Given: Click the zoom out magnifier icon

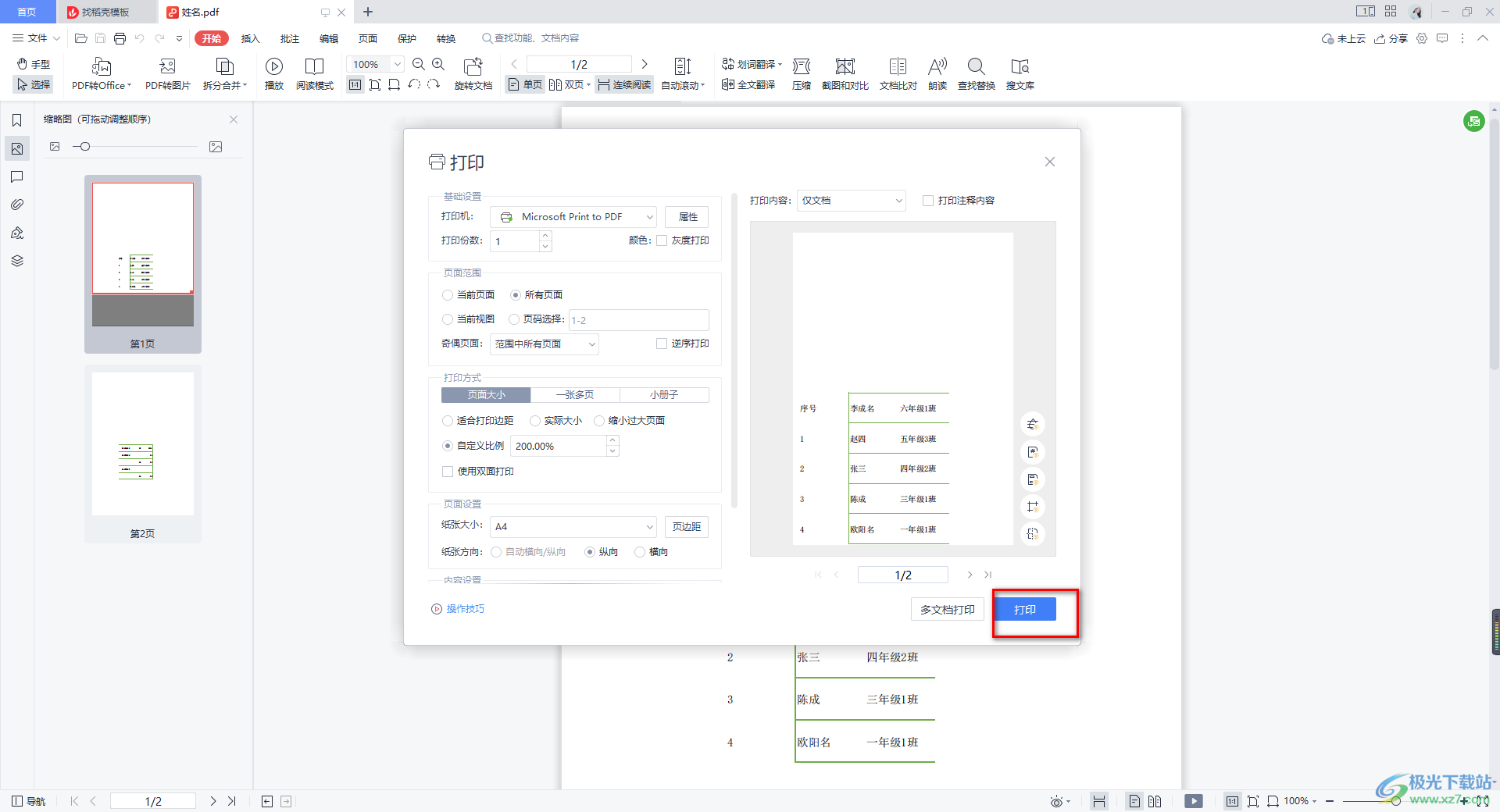Looking at the screenshot, I should pos(419,64).
